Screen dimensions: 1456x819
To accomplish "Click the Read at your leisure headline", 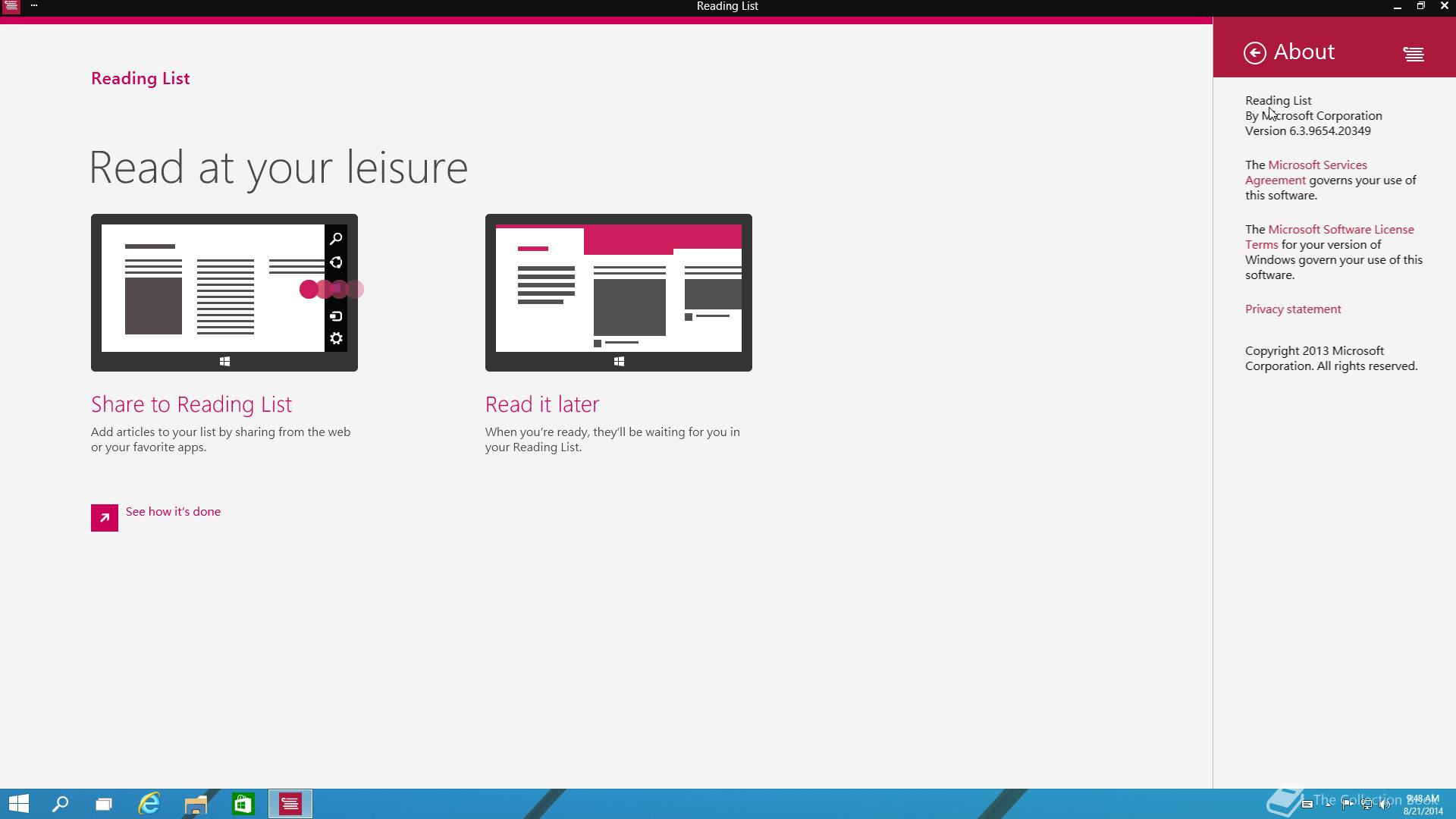I will coord(278,168).
